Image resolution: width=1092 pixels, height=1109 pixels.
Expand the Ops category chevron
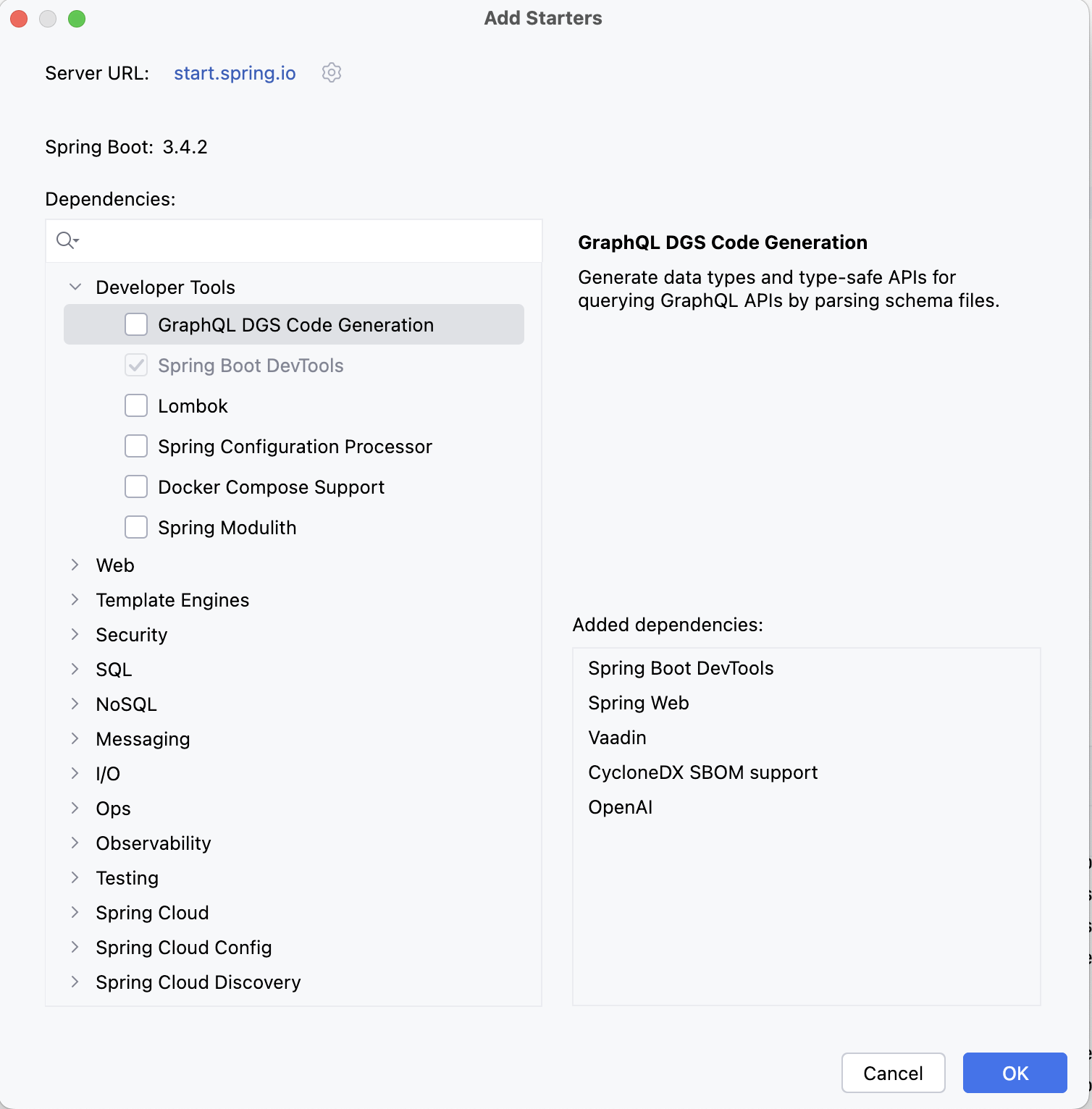pos(75,808)
